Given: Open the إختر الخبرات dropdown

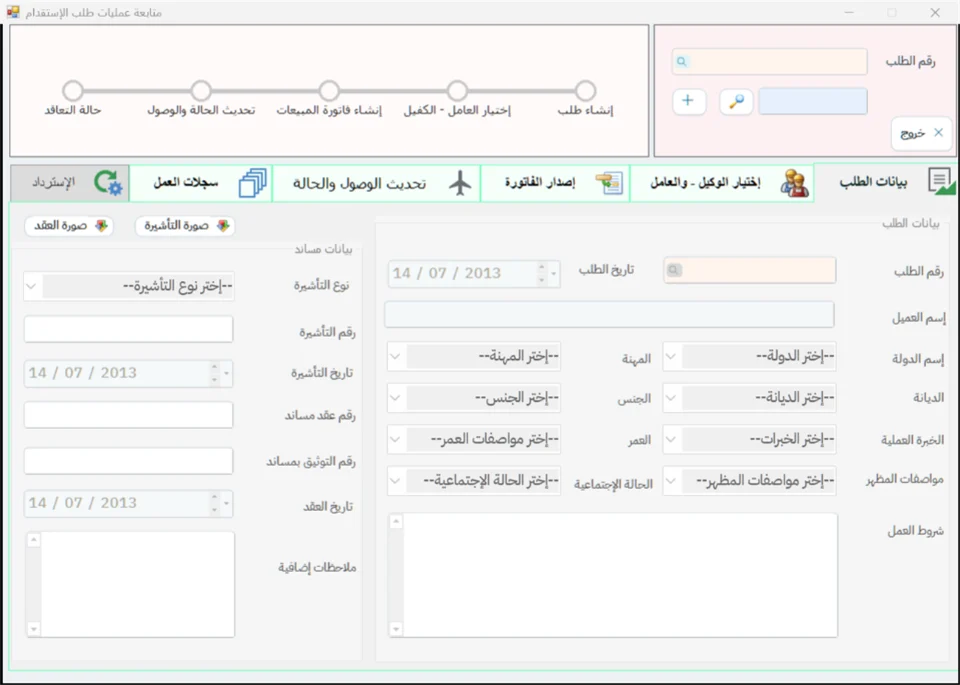Looking at the screenshot, I should 749,440.
